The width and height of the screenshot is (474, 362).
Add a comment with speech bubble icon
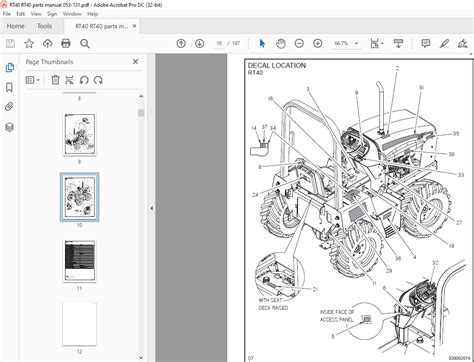(x=425, y=43)
